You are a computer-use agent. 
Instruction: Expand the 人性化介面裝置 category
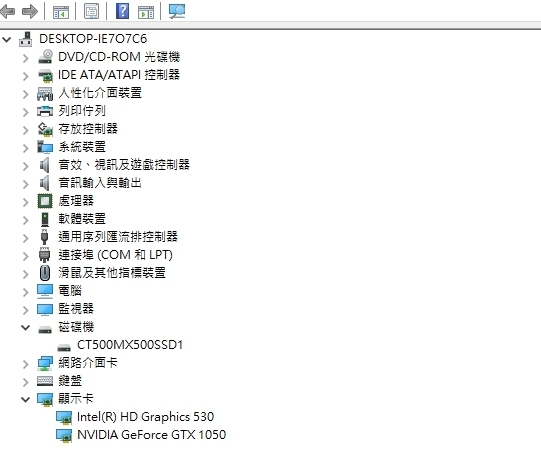(26, 94)
